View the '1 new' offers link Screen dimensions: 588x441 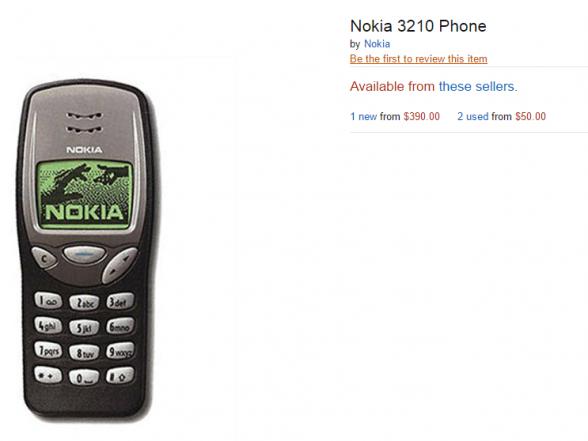tap(363, 116)
